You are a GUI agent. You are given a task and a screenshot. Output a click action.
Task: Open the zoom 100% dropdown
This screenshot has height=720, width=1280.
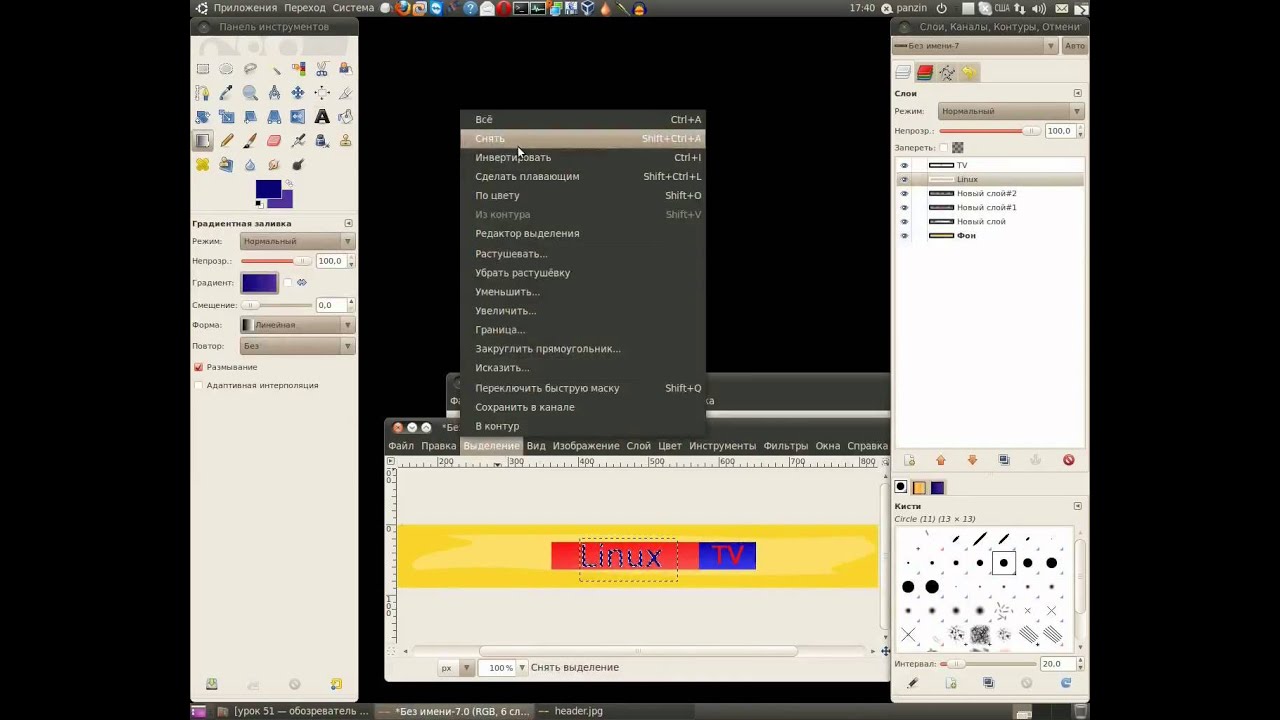[521, 667]
